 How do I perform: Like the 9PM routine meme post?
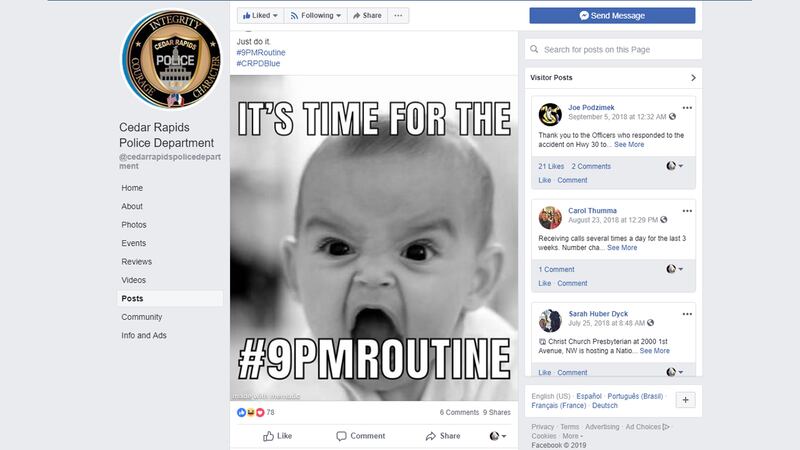click(x=277, y=436)
